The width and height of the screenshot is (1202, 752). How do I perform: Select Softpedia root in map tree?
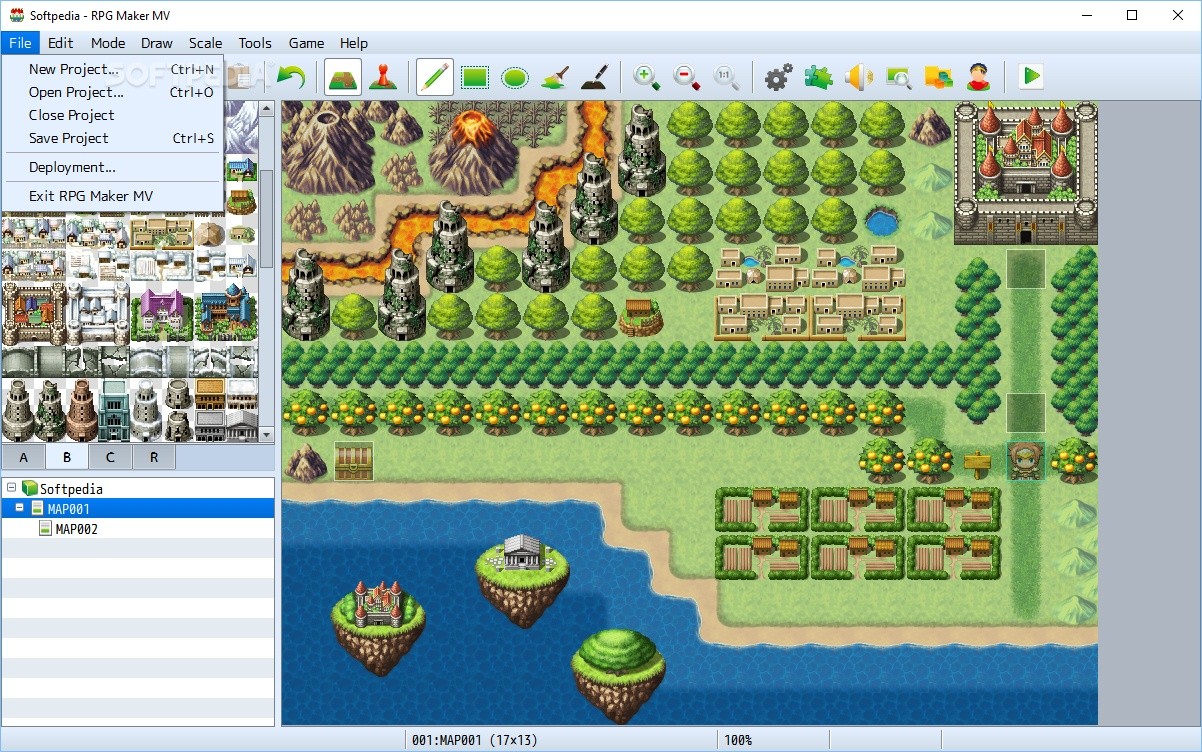71,489
